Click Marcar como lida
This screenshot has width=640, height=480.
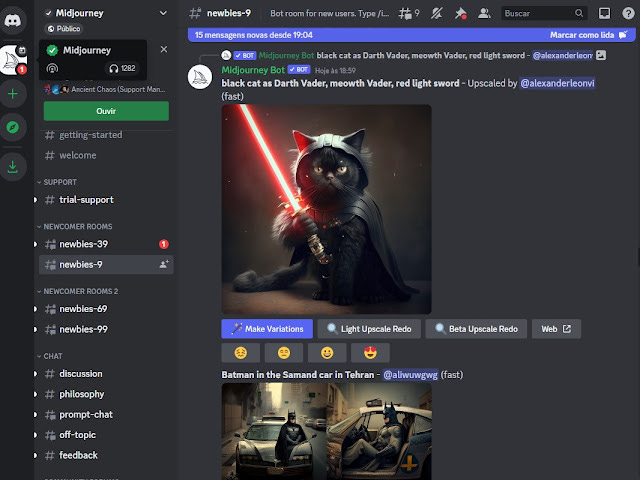tap(589, 35)
